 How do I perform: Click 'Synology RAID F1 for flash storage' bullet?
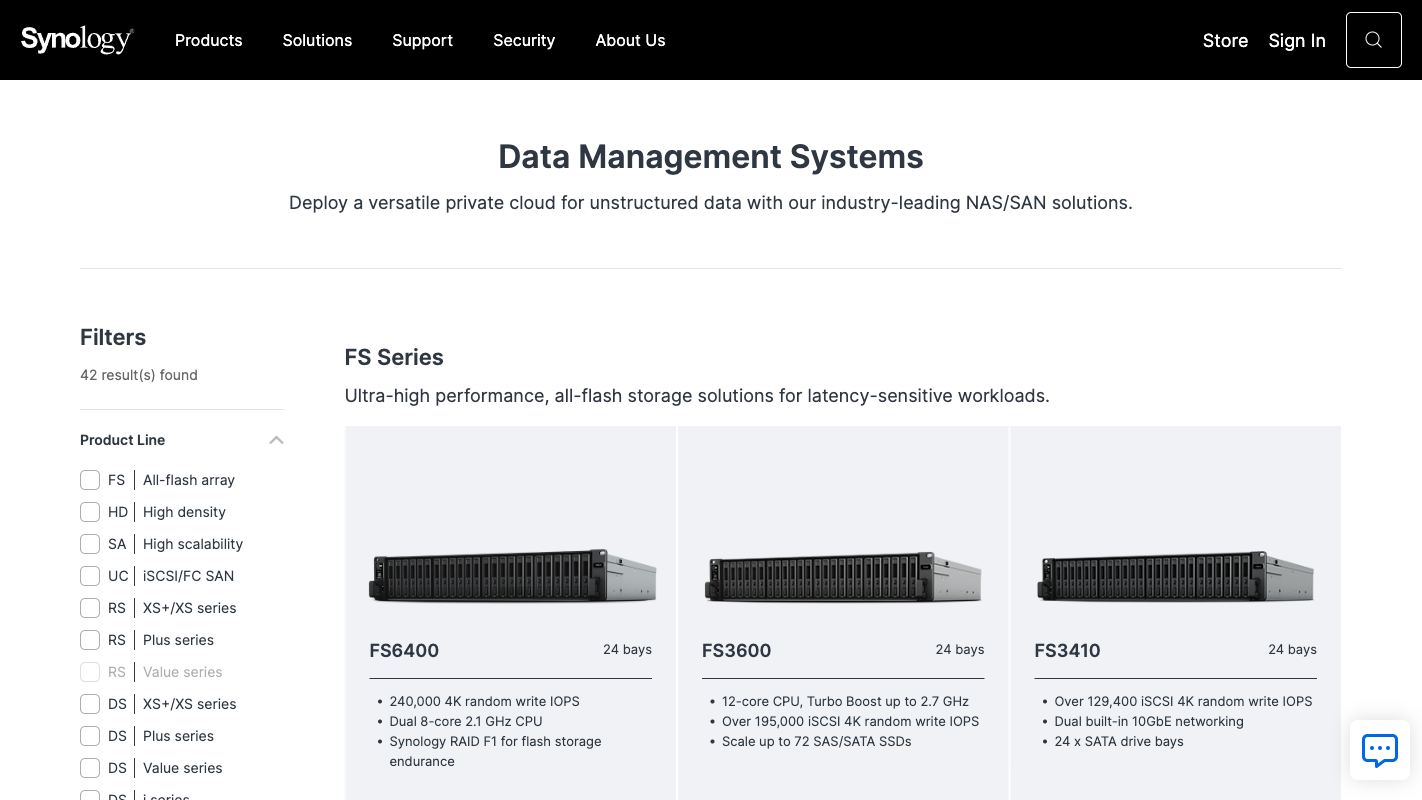point(495,751)
